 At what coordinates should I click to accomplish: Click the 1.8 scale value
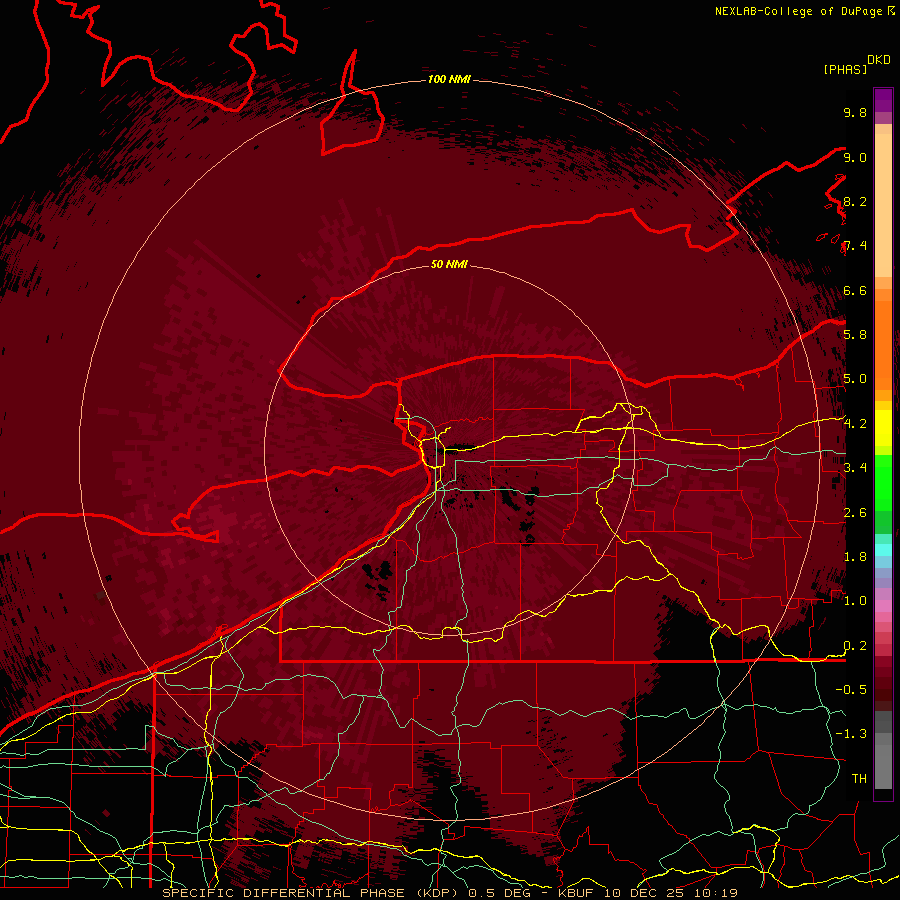pyautogui.click(x=855, y=556)
